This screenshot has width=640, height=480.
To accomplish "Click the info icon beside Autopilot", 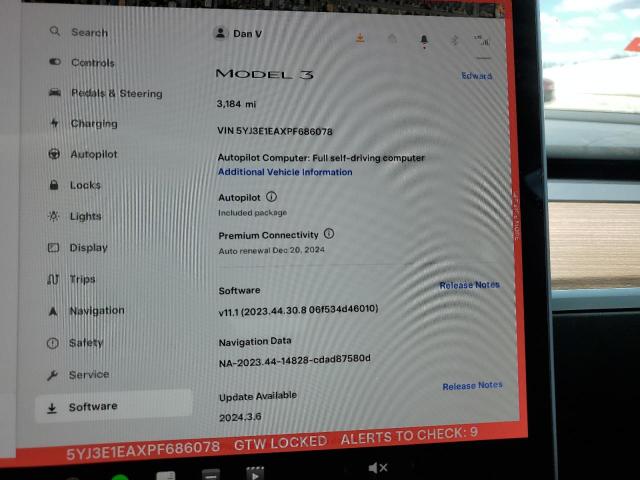I will click(271, 197).
